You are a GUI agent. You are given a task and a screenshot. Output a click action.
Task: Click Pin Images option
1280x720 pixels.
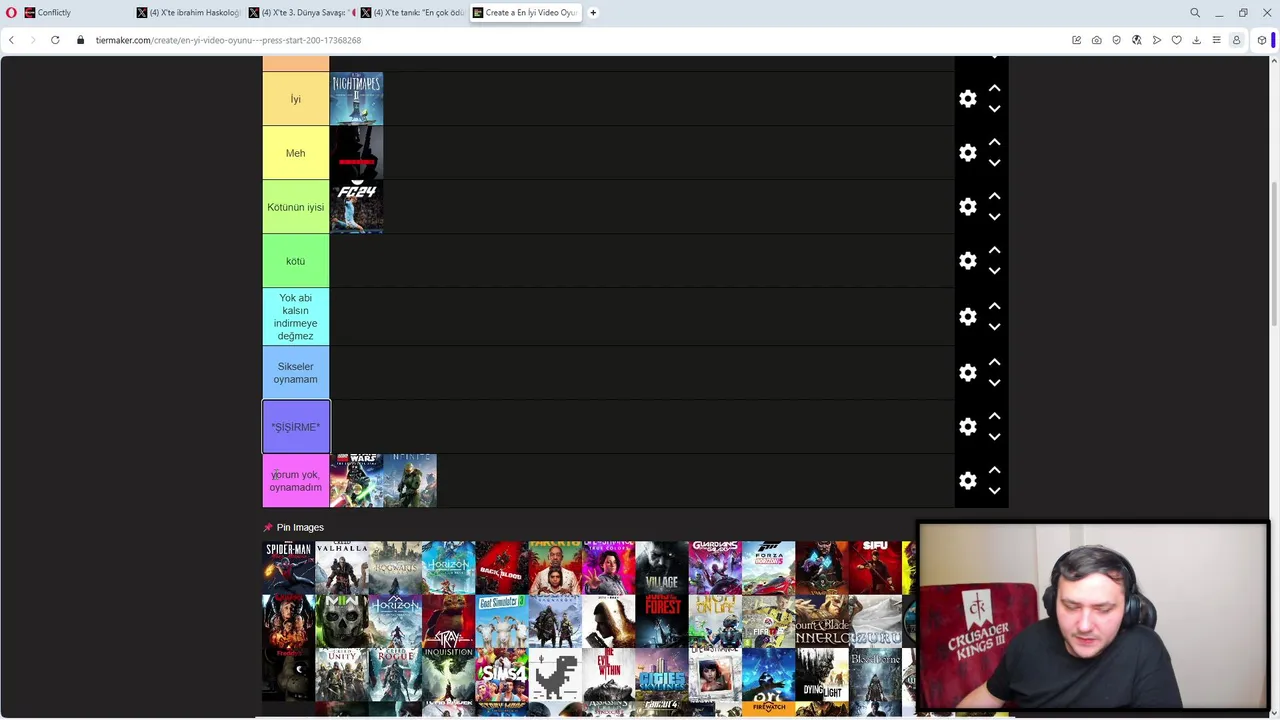tap(293, 527)
